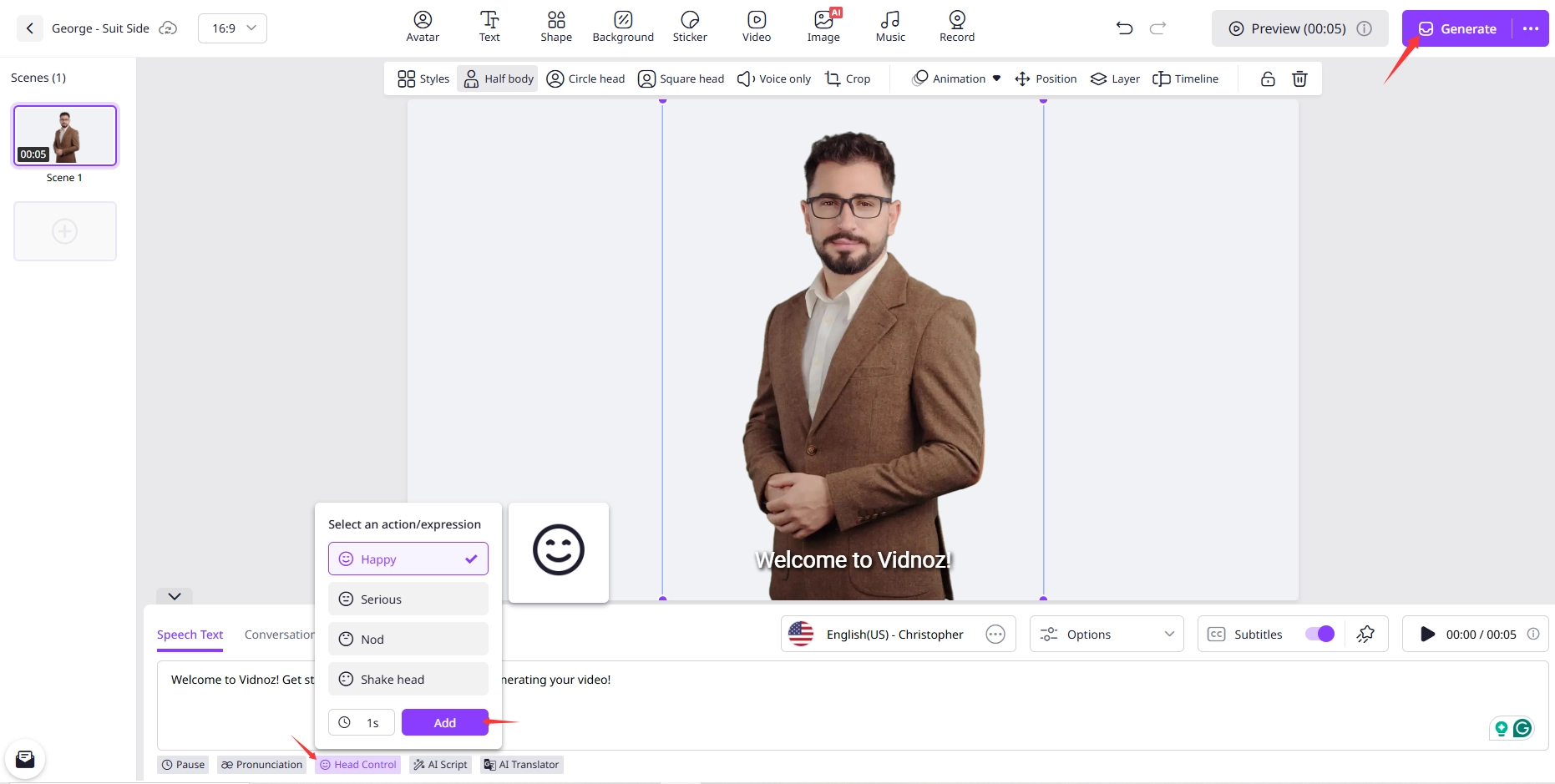Lock the selected avatar layer
Viewport: 1555px width, 784px height.
click(1268, 78)
